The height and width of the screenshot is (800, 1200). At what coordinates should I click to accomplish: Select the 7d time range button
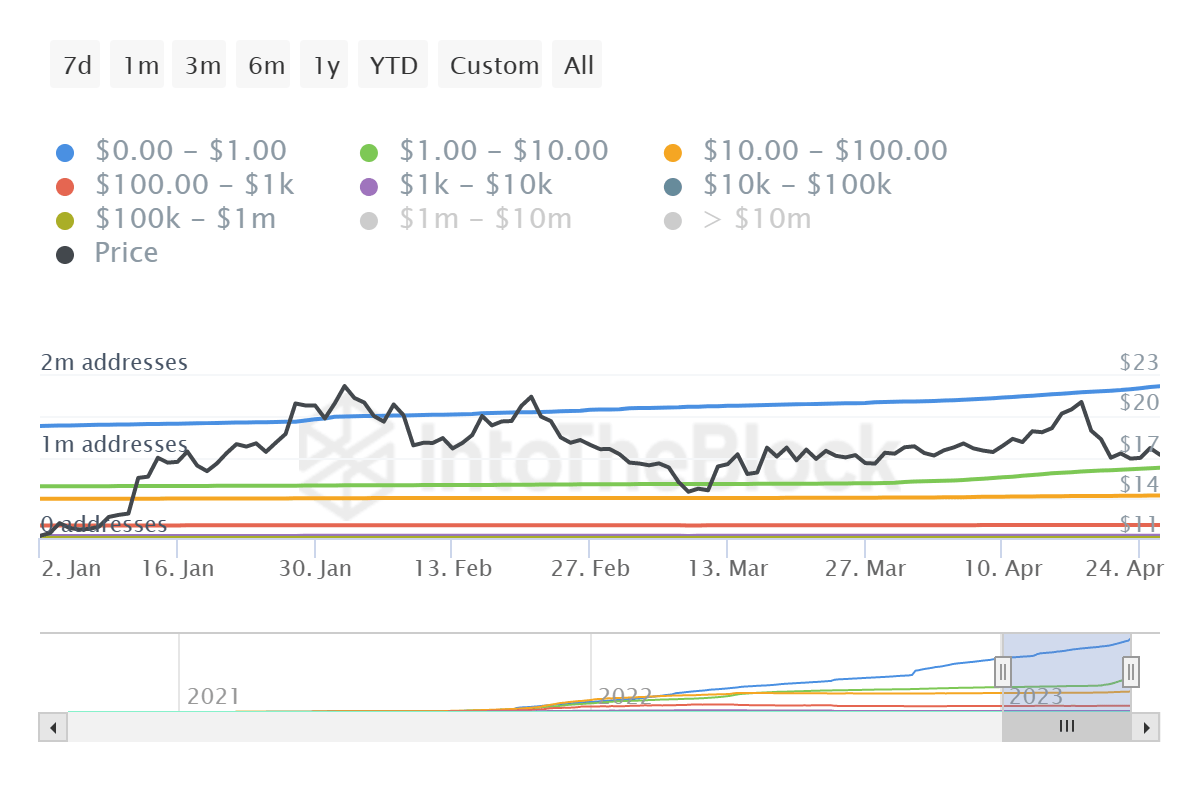pos(76,66)
